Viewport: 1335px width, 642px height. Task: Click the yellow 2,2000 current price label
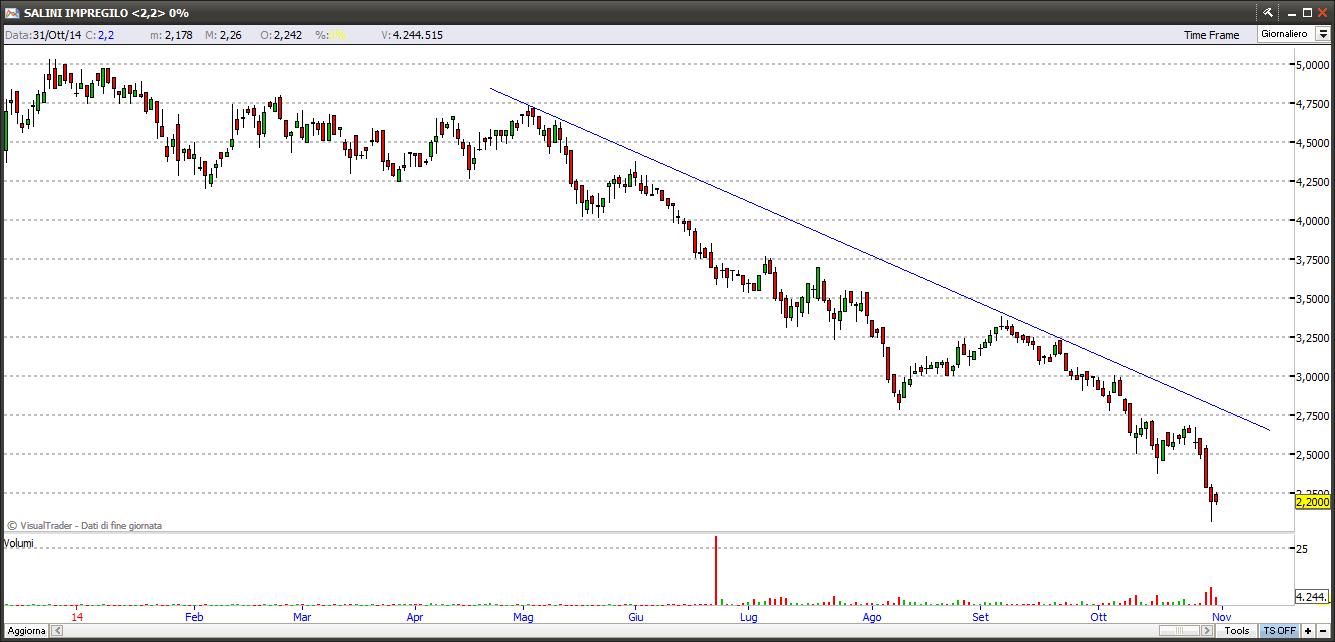1312,502
